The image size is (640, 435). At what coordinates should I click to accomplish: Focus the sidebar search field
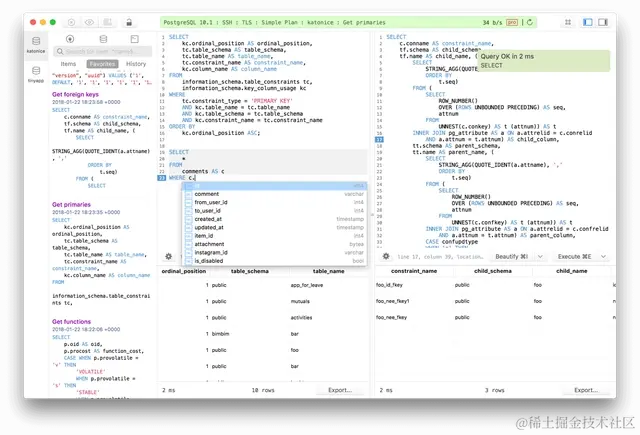[x=102, y=51]
